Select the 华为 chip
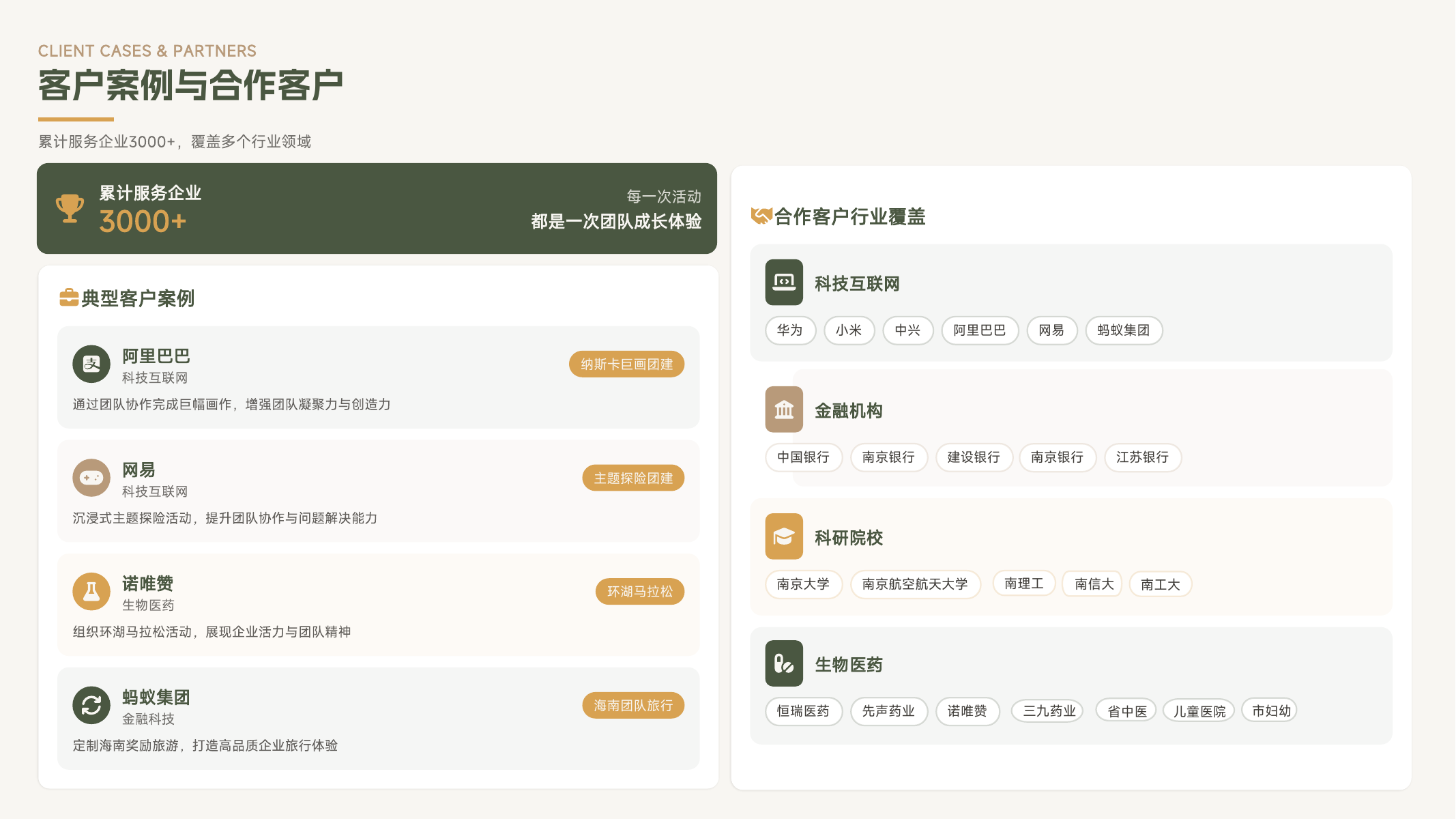 pyautogui.click(x=790, y=330)
